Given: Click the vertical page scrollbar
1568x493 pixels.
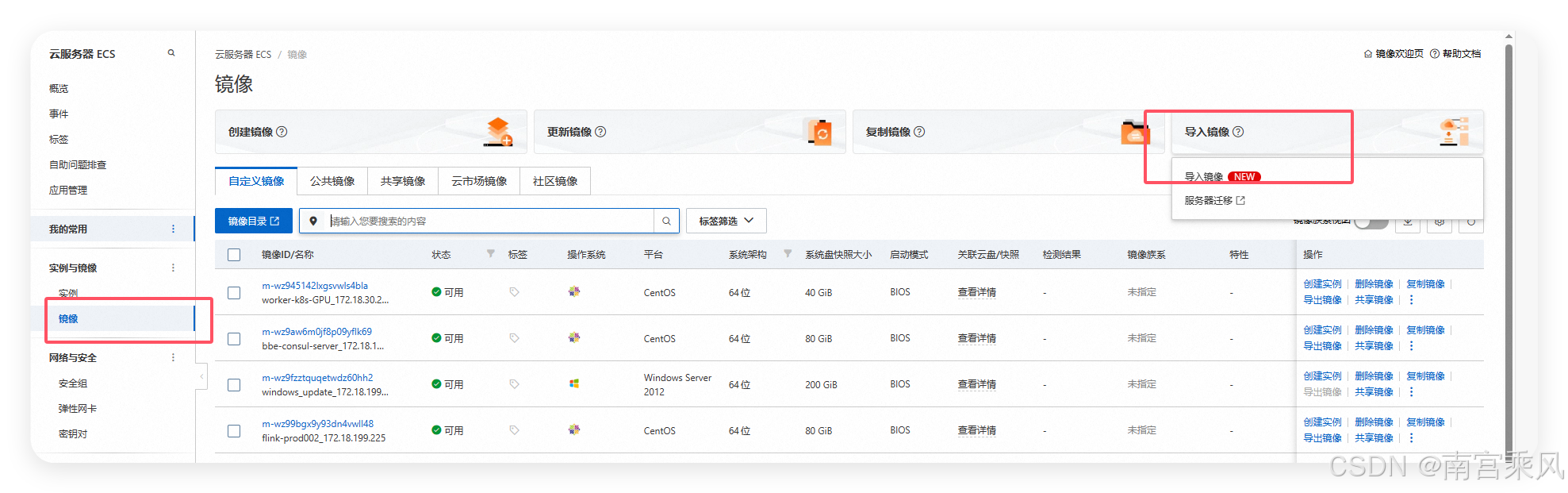Looking at the screenshot, I should pyautogui.click(x=1509, y=248).
